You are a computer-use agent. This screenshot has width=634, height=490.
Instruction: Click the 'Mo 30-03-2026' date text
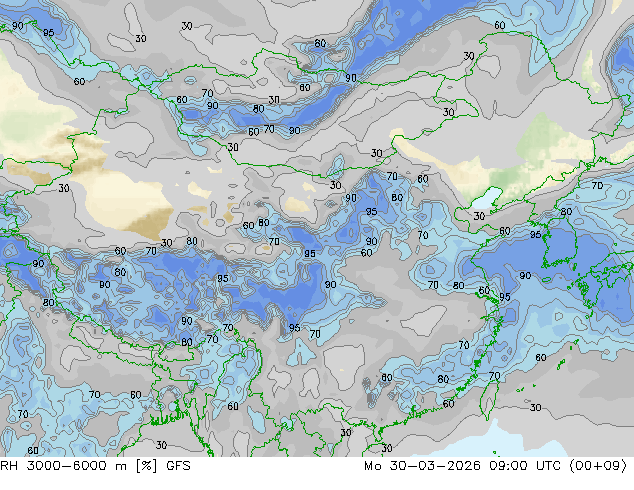pos(422,466)
